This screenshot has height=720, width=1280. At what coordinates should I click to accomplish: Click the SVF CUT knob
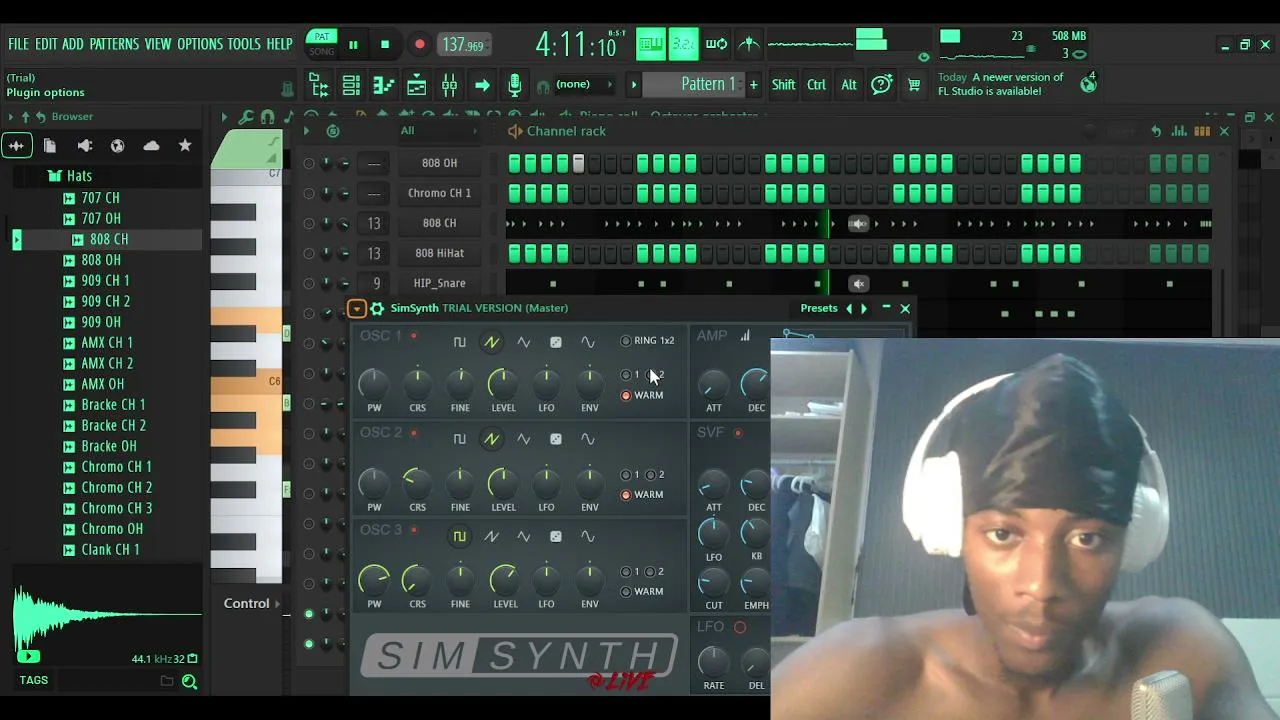713,581
